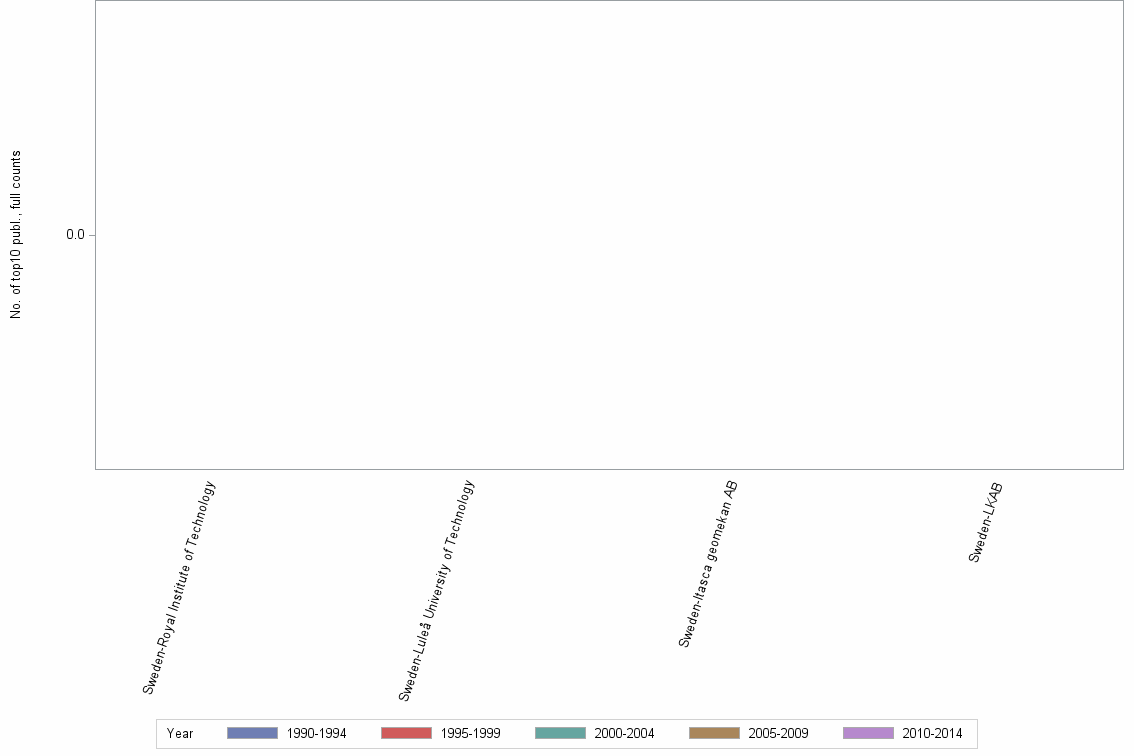The width and height of the screenshot is (1134, 756).
Task: Click the legend bar at the bottom
Action: 563,733
